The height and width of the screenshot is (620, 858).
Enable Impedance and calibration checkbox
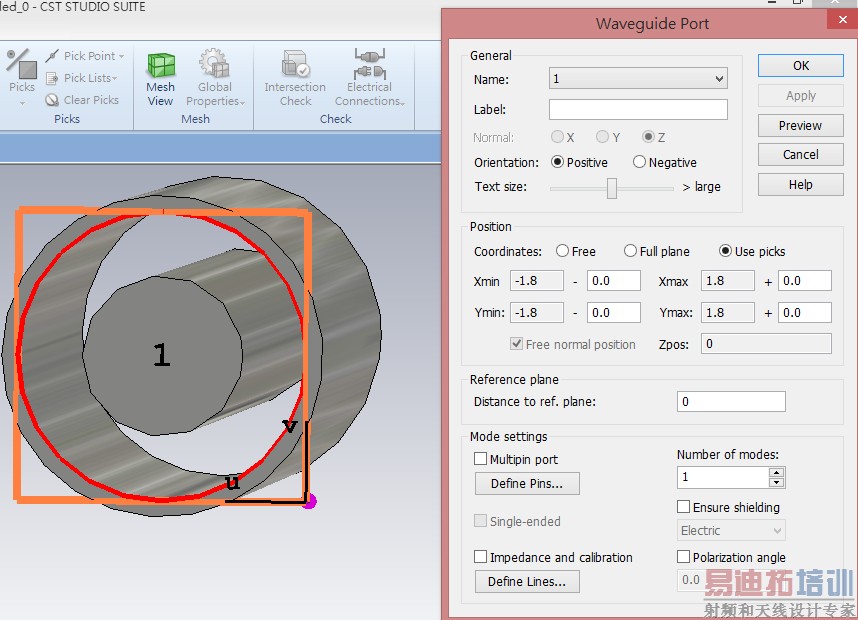[480, 557]
